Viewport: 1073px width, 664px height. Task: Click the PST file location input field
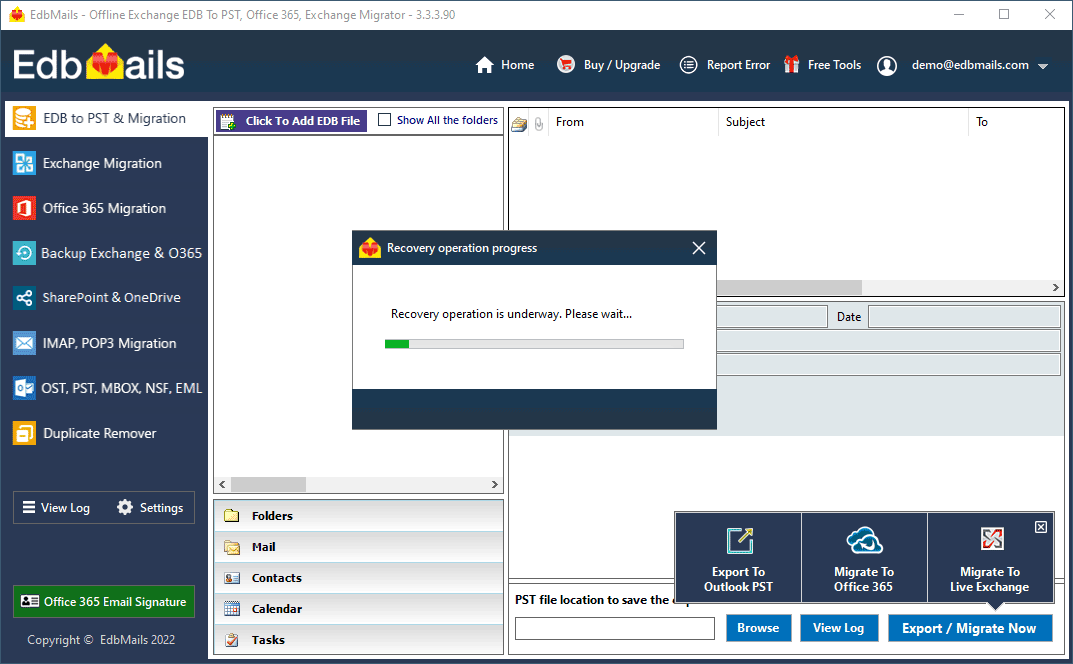pos(615,628)
